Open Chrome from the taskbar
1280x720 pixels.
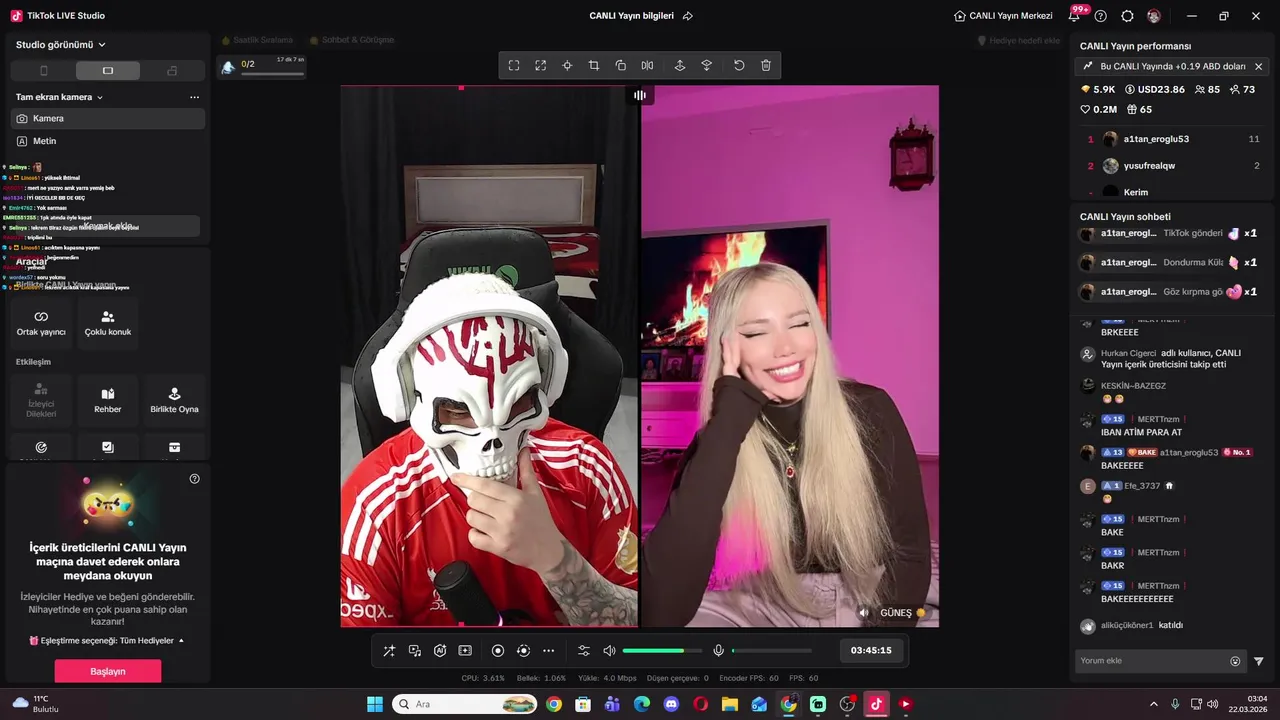[554, 704]
